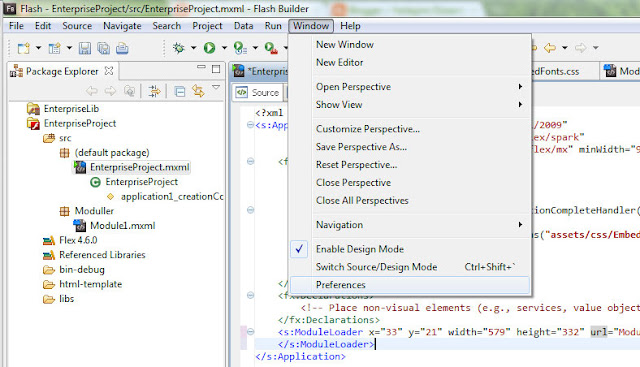Click the Up-level icon in Package Explorer

(x=129, y=91)
